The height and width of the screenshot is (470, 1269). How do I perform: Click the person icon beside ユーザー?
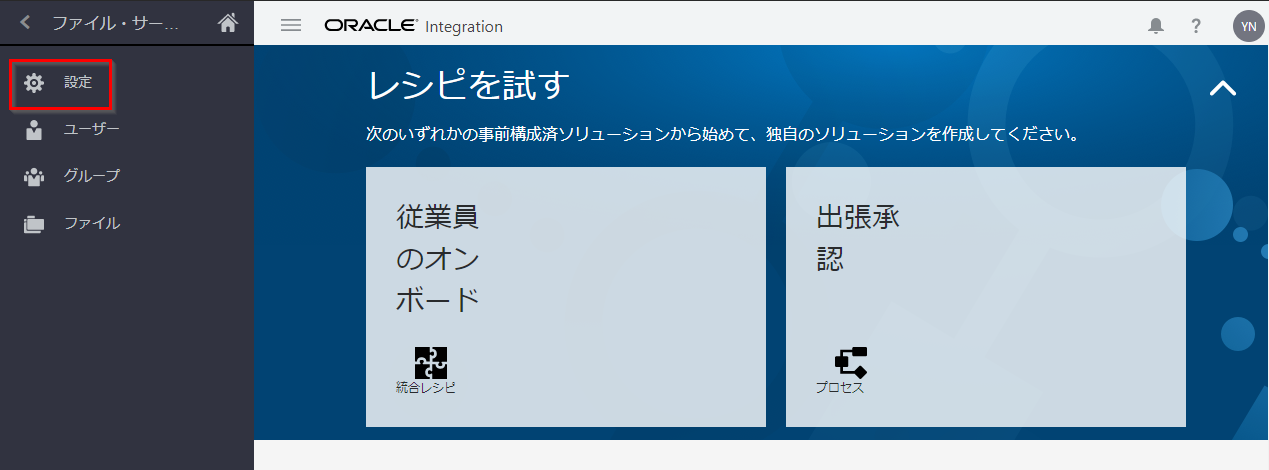[34, 130]
